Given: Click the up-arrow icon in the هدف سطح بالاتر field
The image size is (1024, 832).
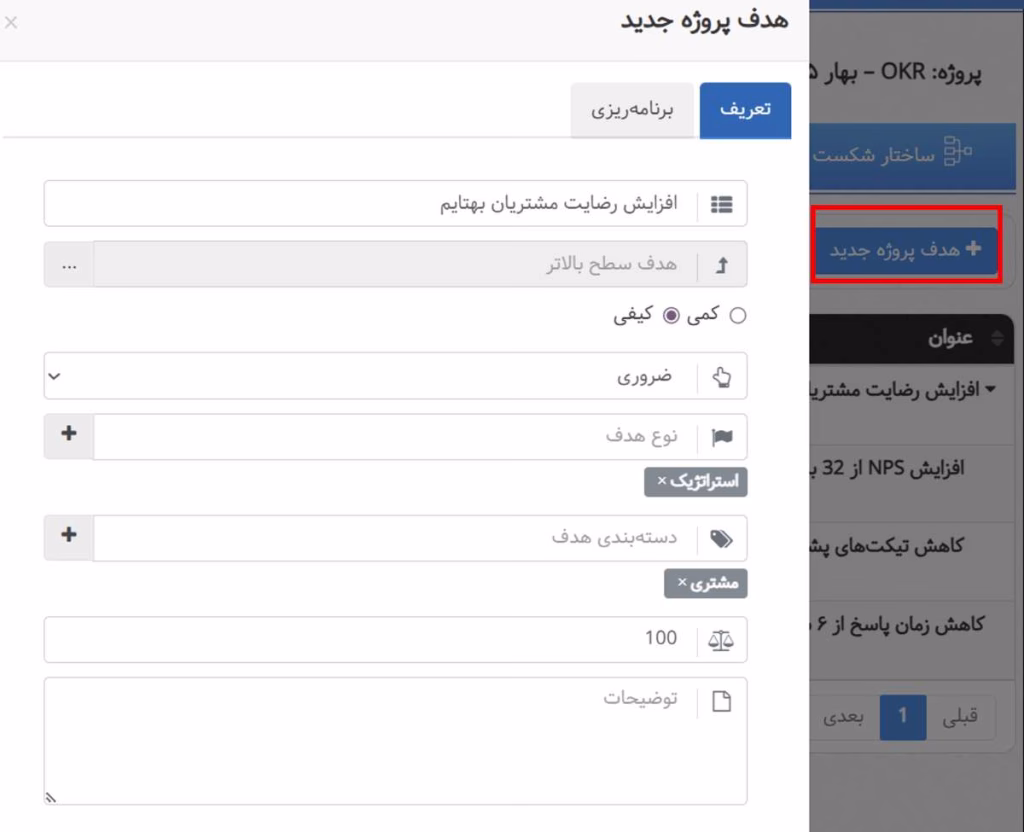Looking at the screenshot, I should (722, 264).
